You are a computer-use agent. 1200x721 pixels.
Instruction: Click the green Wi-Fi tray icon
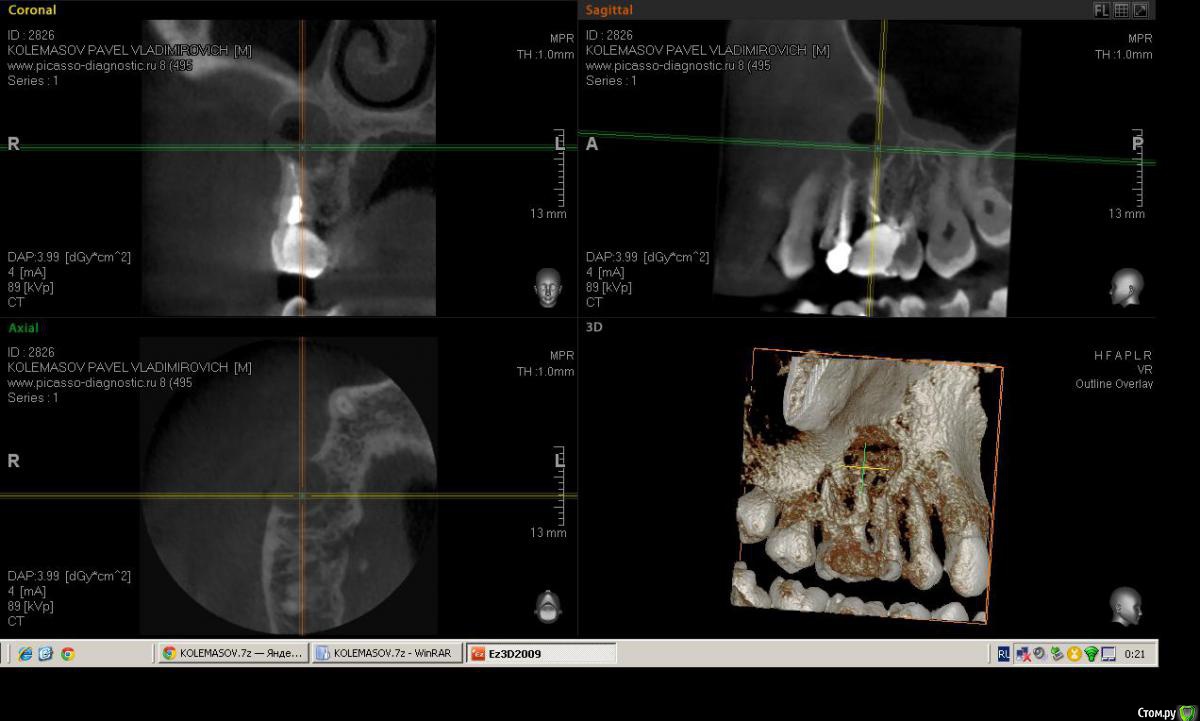[x=1091, y=654]
